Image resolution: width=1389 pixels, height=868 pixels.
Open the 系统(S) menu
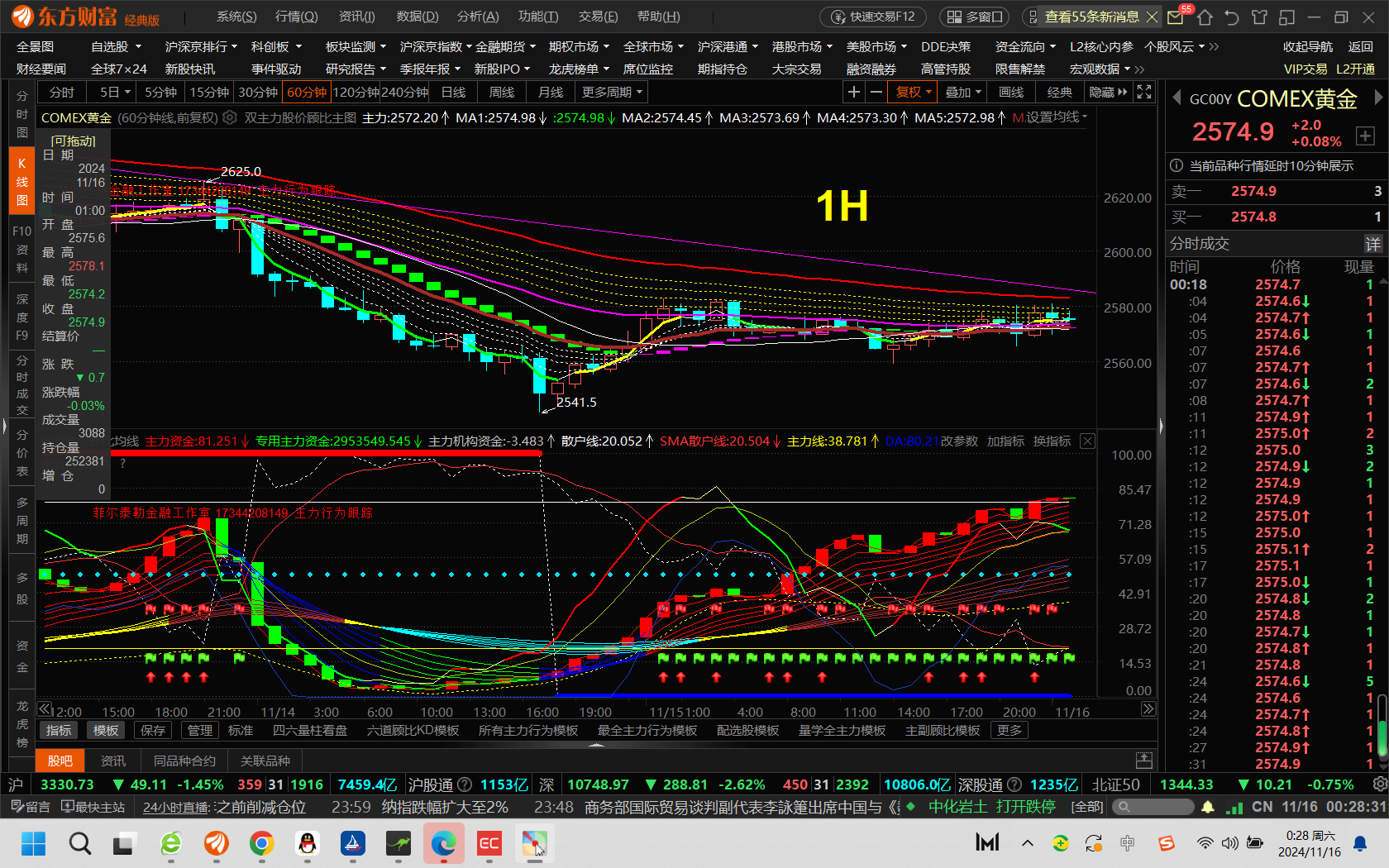(236, 17)
